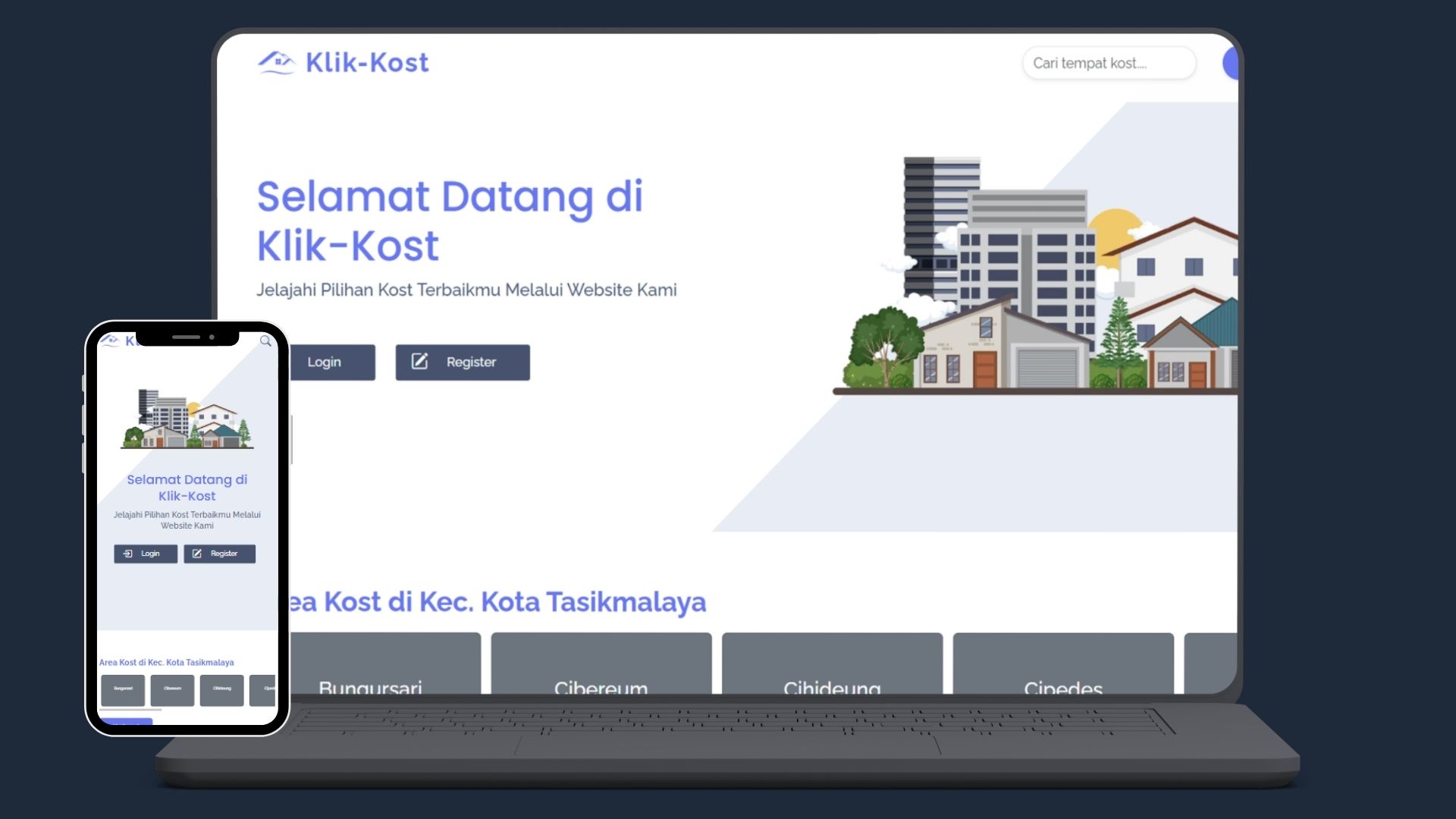Screen dimensions: 1456x819
Task: Type in the 'Cari tempat kost' search field
Action: tap(1107, 63)
